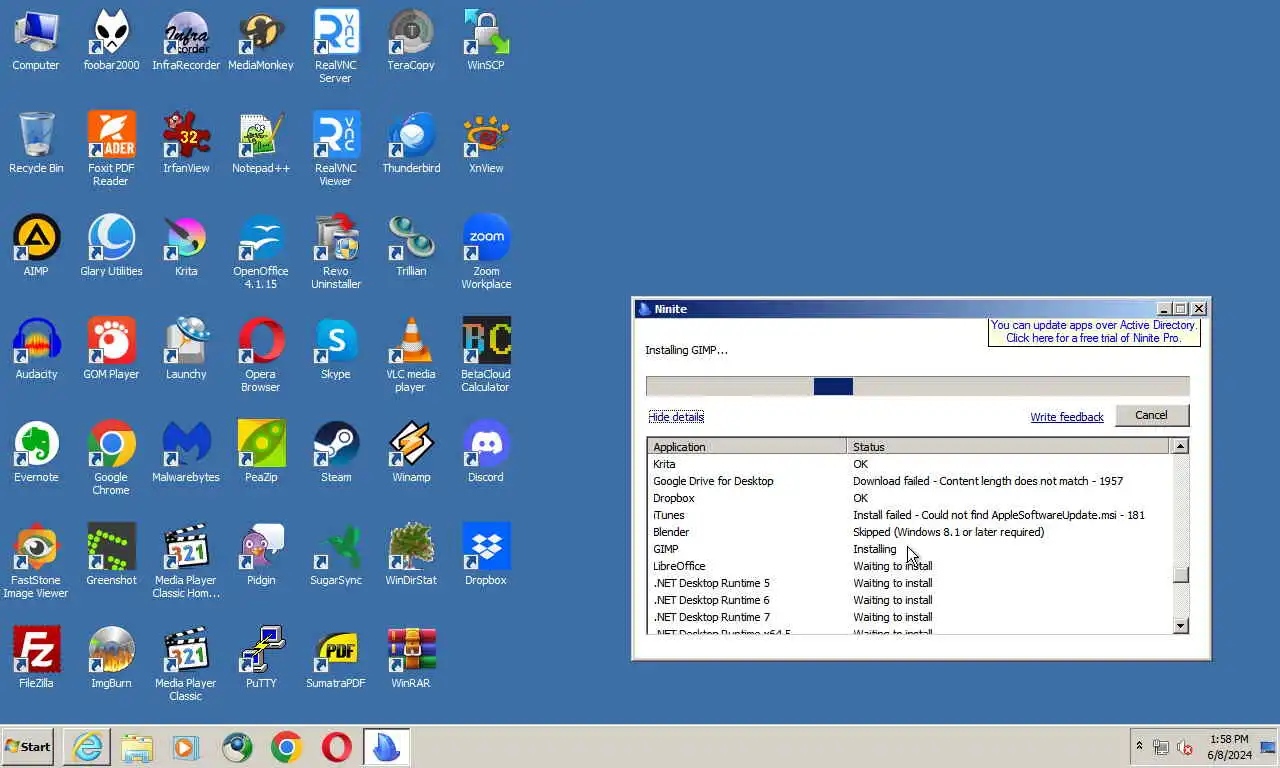1280x768 pixels.
Task: Open the WinSCP shortcut
Action: point(486,41)
